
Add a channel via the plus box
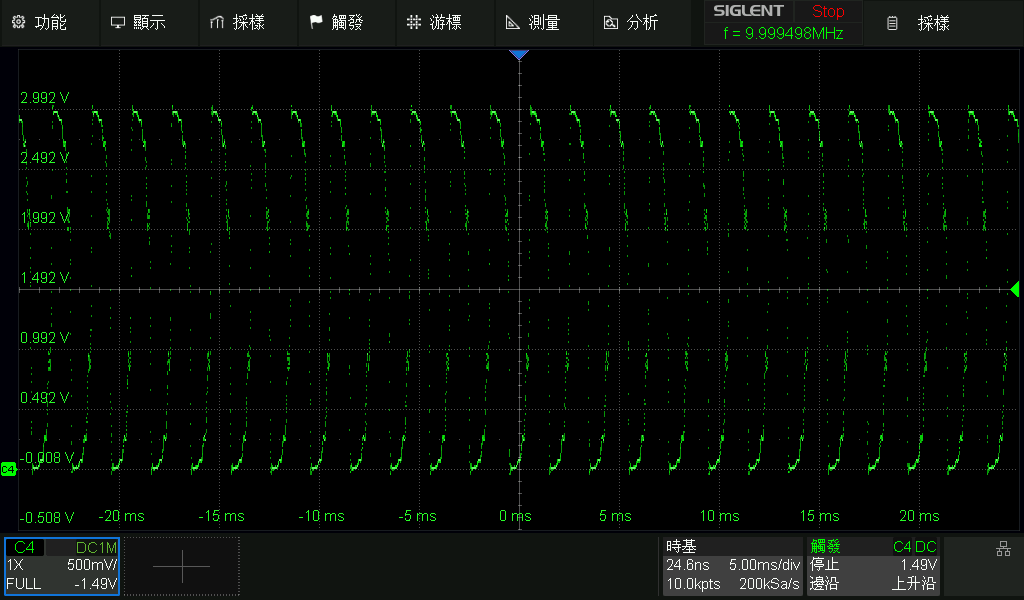182,566
